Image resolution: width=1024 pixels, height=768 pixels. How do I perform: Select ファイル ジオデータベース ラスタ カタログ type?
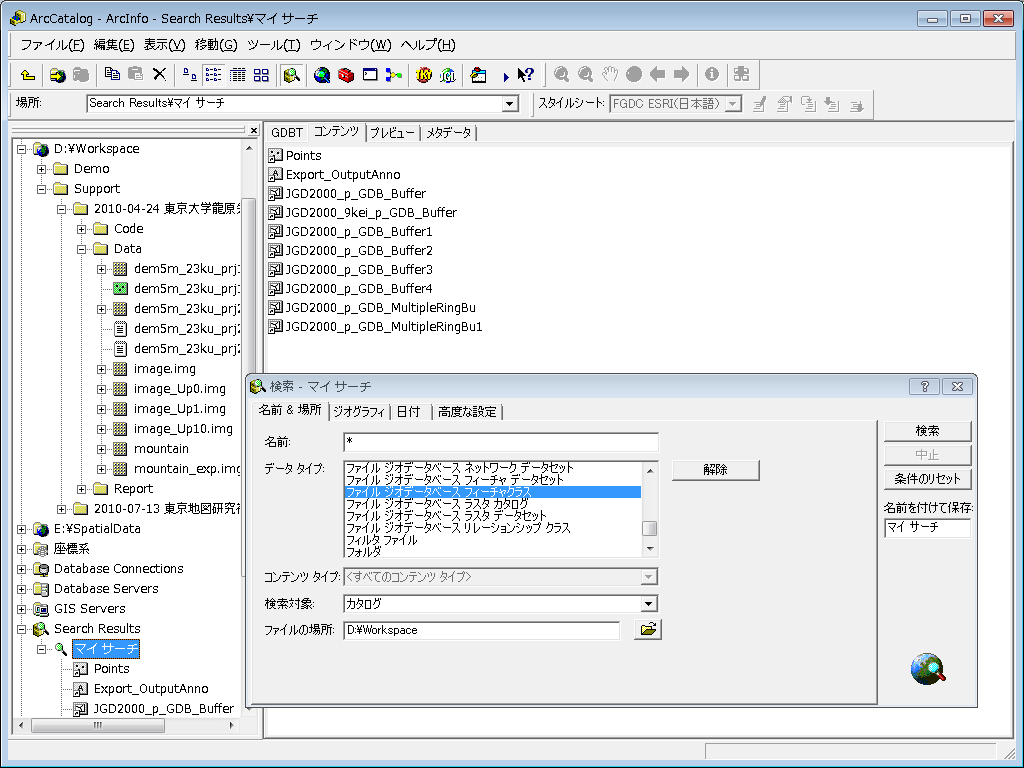(x=437, y=504)
